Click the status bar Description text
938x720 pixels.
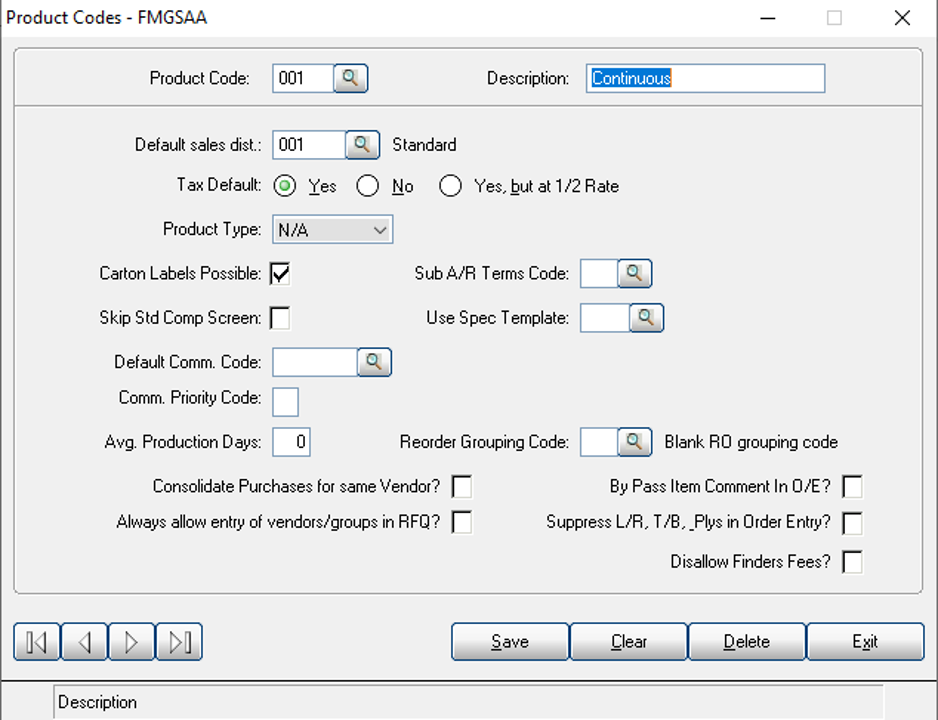tap(98, 702)
